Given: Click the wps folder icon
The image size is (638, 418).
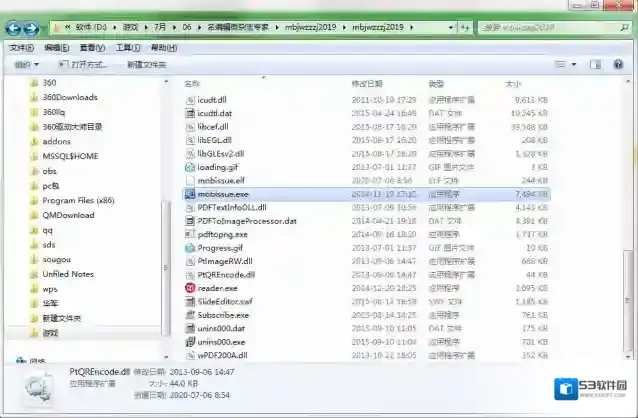Looking at the screenshot, I should (35, 289).
